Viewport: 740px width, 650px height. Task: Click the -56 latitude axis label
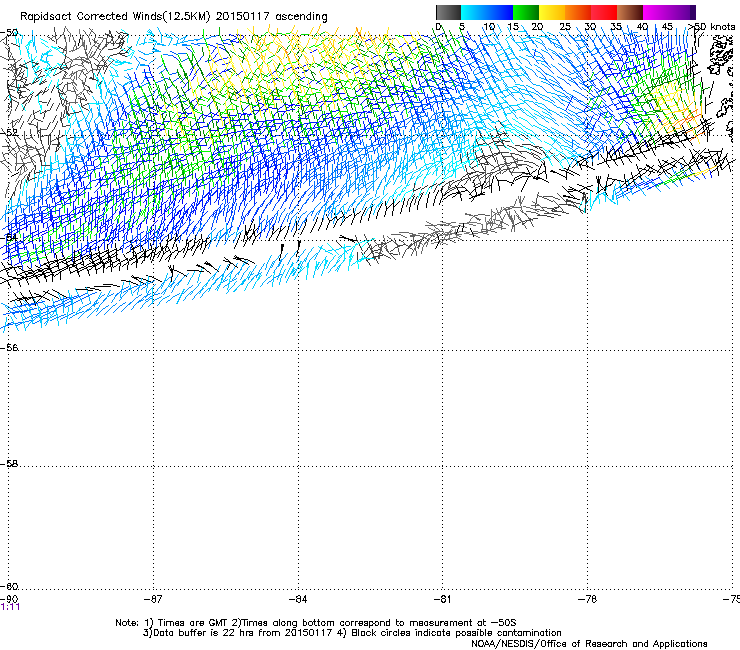click(9, 347)
